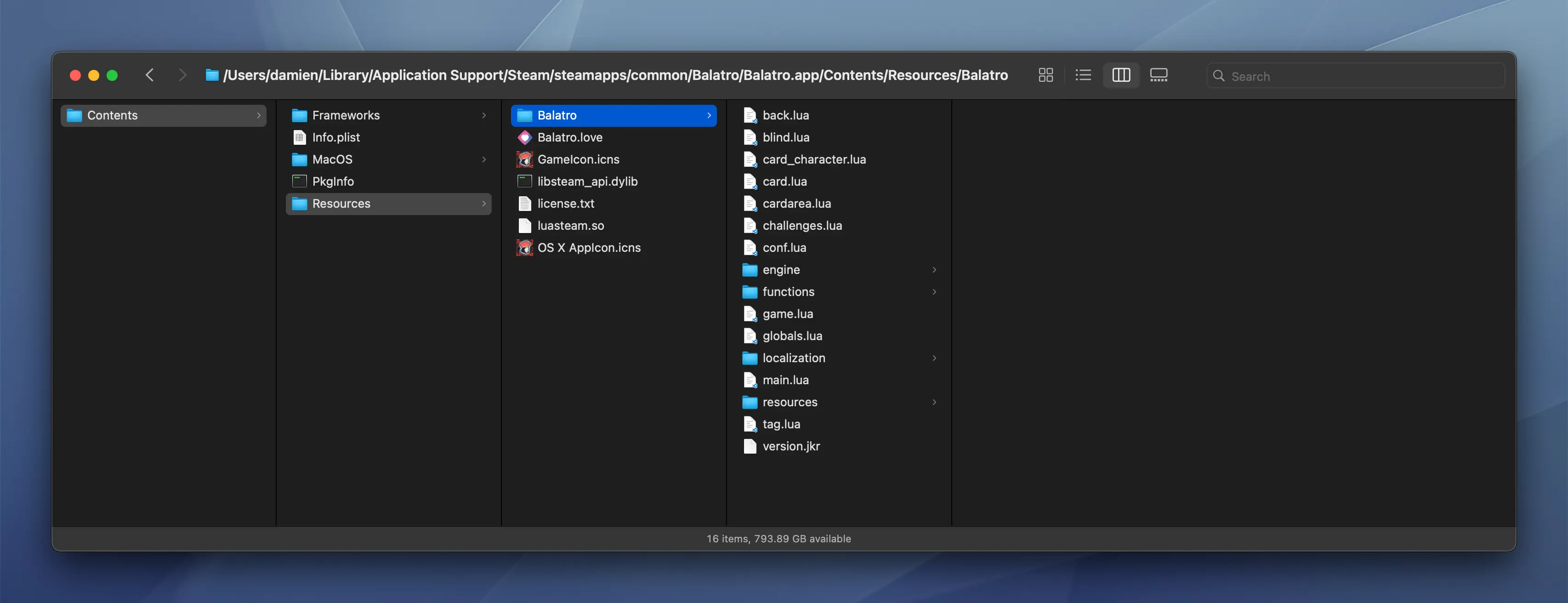Click the functions folder icon
Image resolution: width=1568 pixels, height=603 pixels.
[x=750, y=291]
